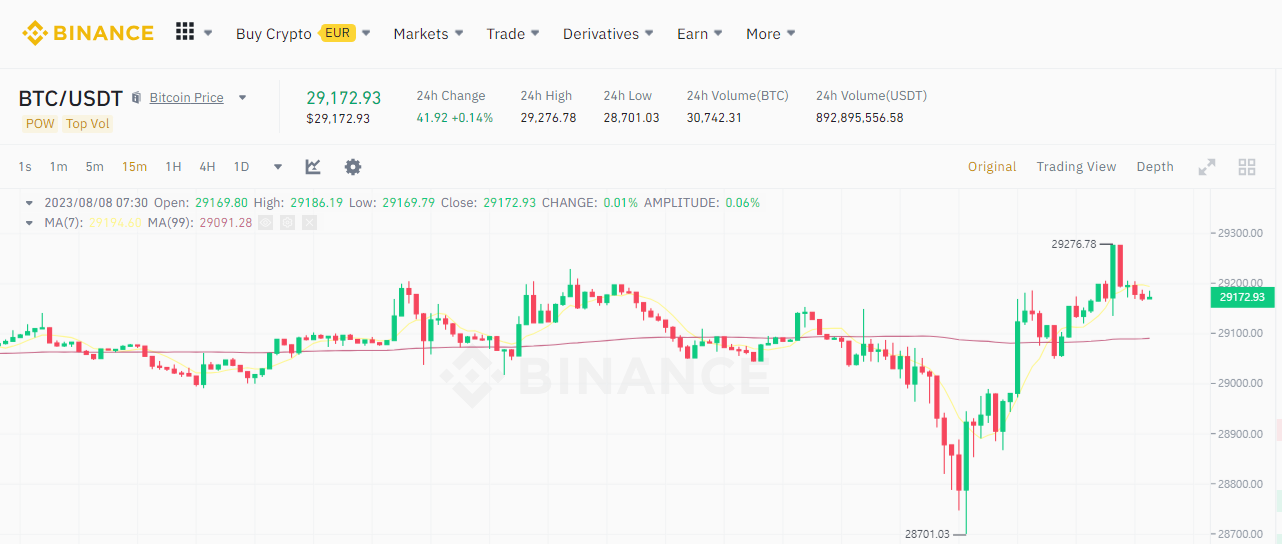Click the BTC/USDT pair title
1282x544 pixels.
pos(70,98)
